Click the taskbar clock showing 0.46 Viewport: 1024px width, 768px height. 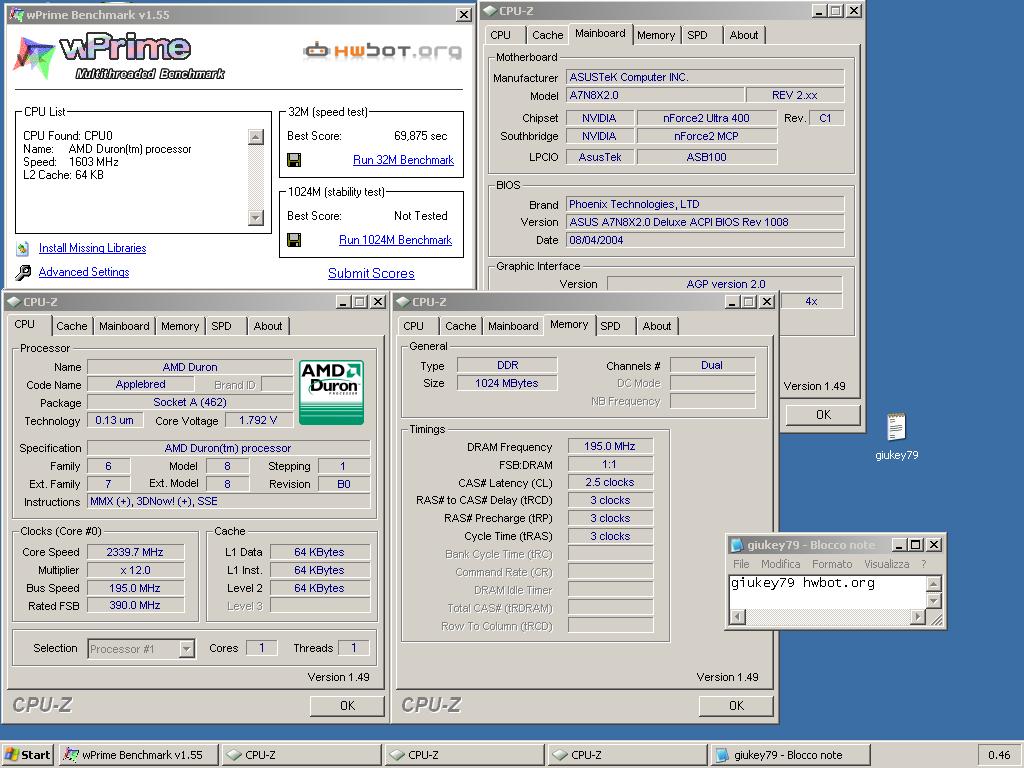pyautogui.click(x=999, y=755)
